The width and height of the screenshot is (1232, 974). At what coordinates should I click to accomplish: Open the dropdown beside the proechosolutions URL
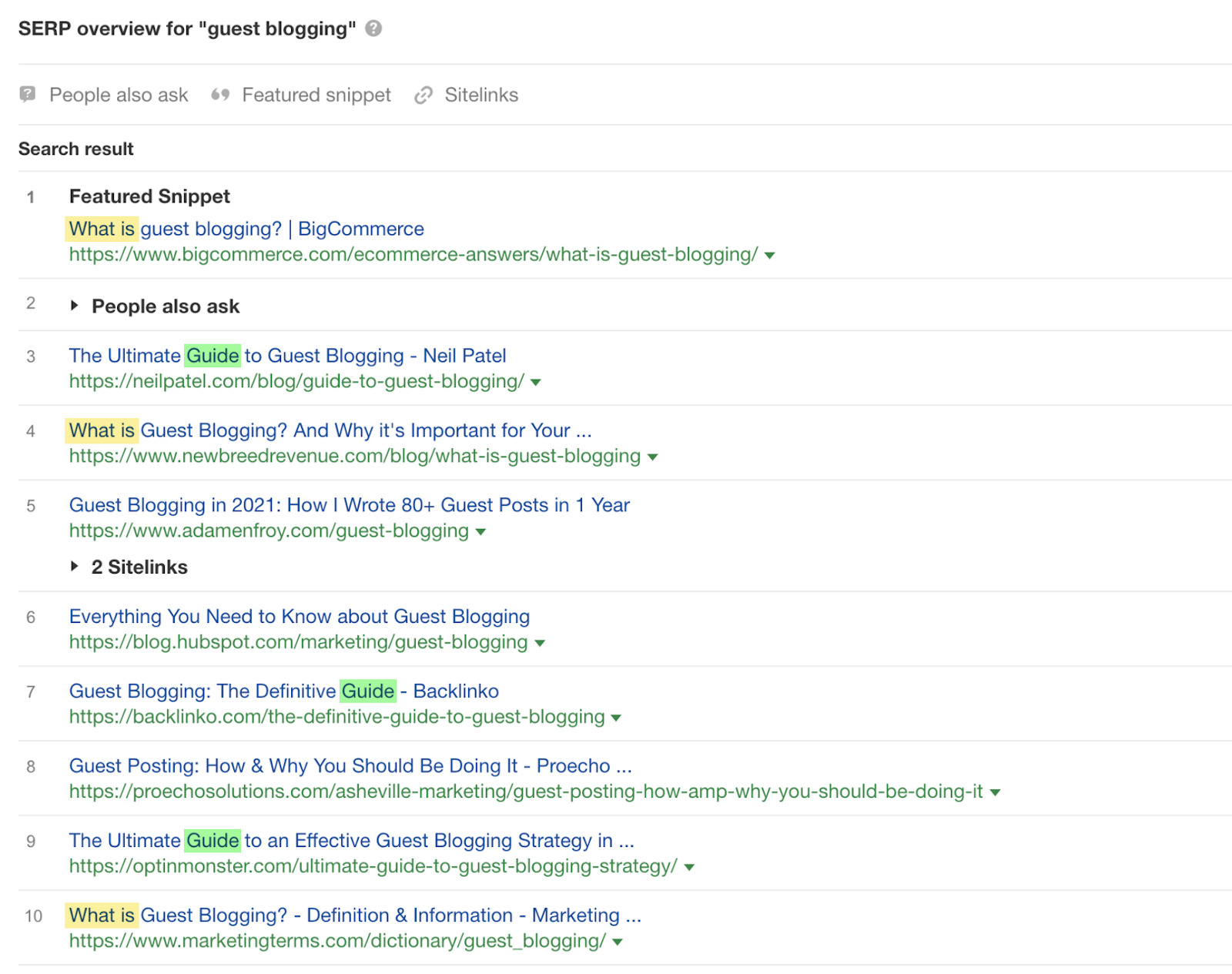996,792
